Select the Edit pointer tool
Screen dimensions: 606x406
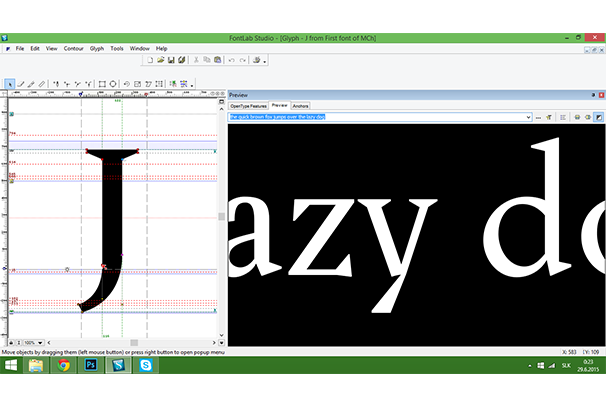pos(10,84)
